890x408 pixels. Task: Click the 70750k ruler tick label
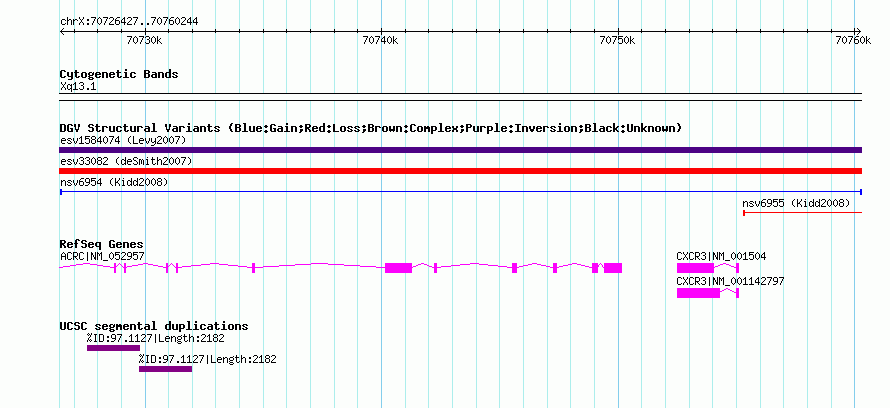[618, 40]
